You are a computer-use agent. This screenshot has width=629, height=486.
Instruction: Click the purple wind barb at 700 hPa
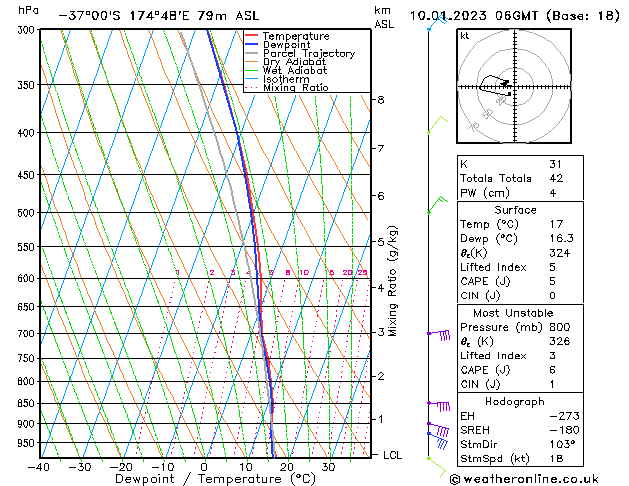[x=440, y=335]
